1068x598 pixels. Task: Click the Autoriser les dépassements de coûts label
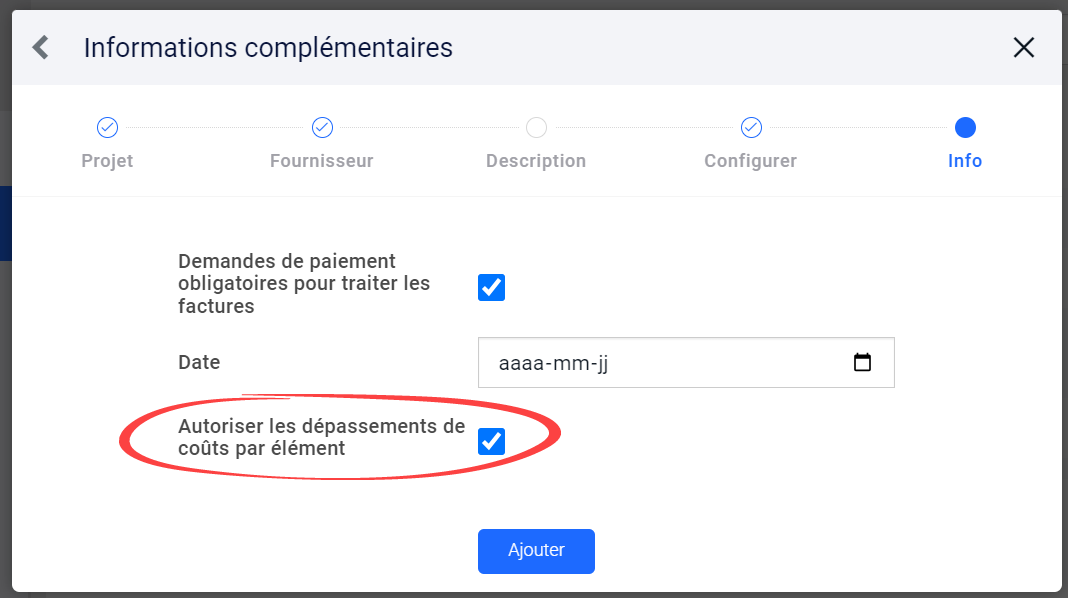[x=321, y=437]
